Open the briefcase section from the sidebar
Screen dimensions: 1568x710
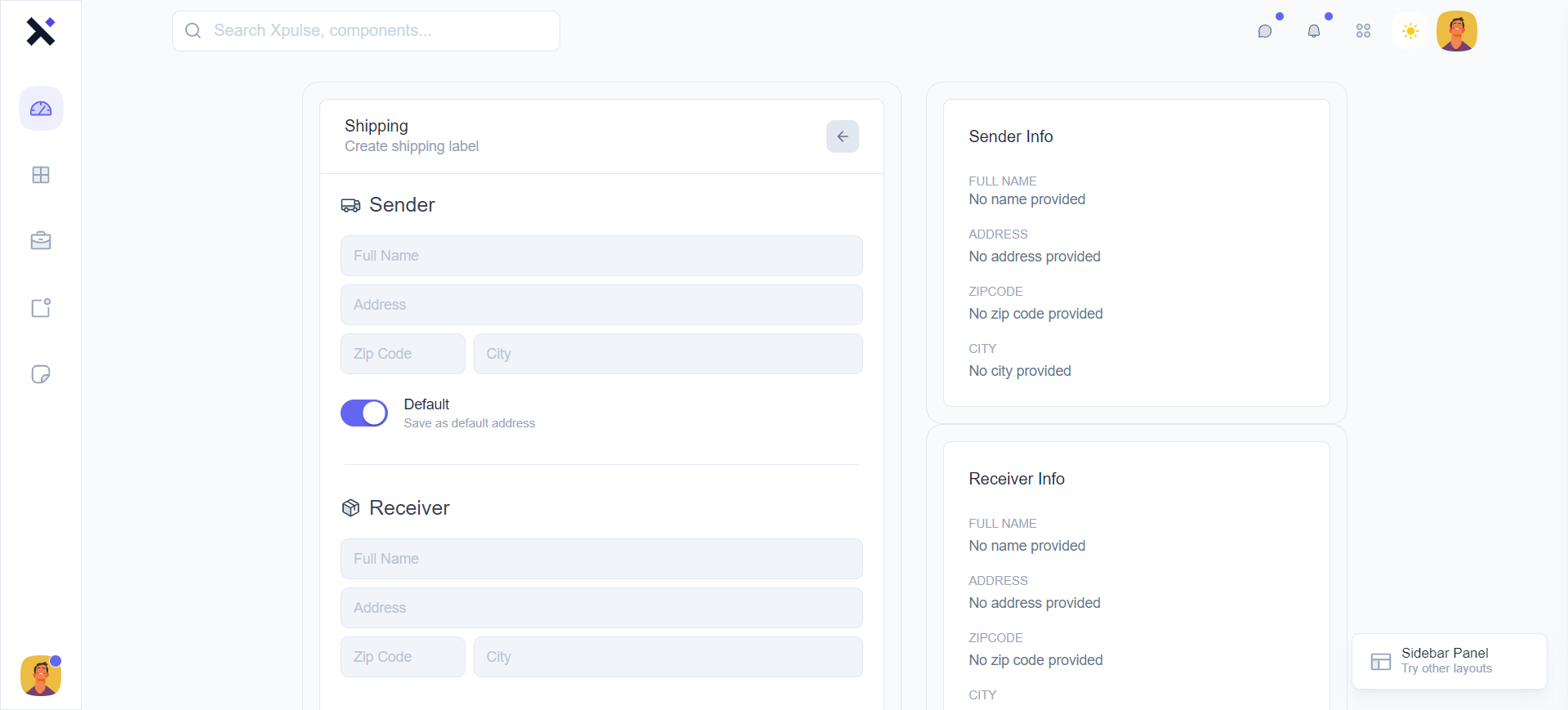tap(41, 240)
